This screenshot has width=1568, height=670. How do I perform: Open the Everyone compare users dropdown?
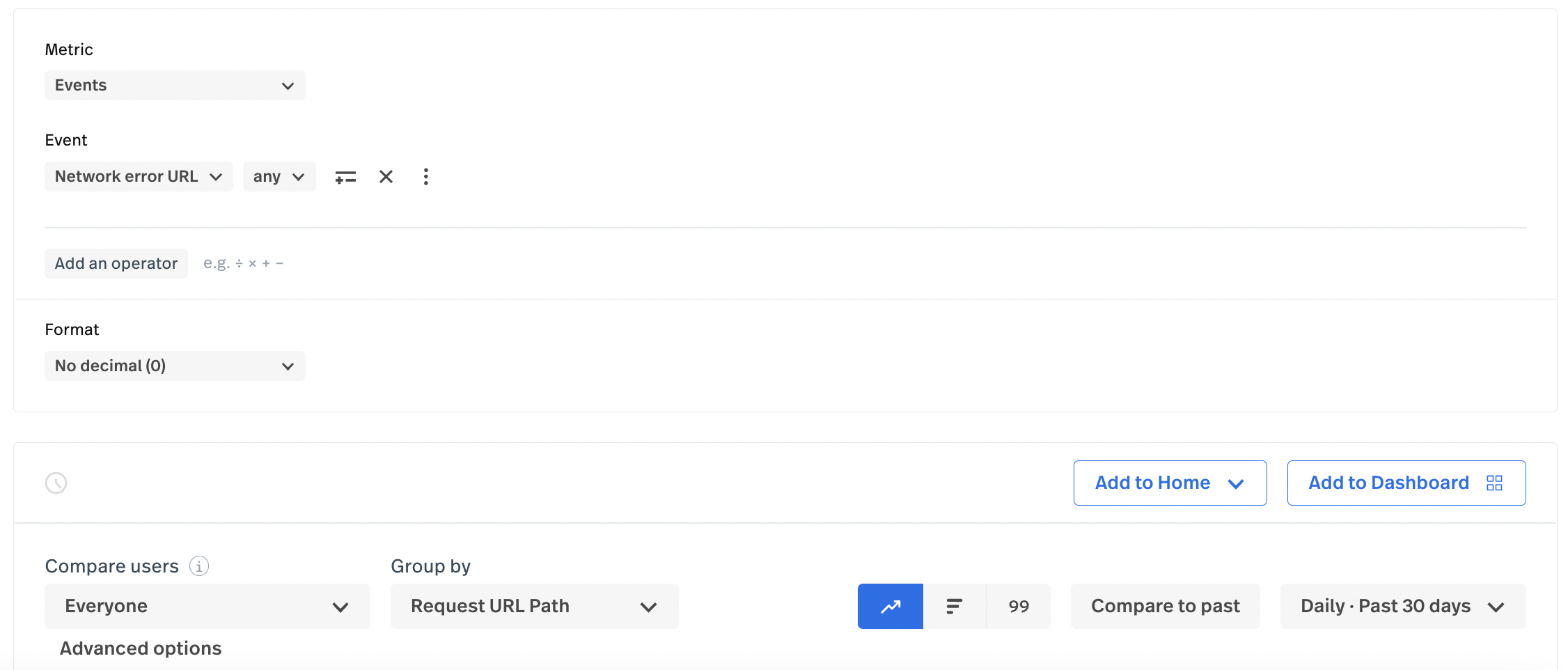(x=207, y=607)
